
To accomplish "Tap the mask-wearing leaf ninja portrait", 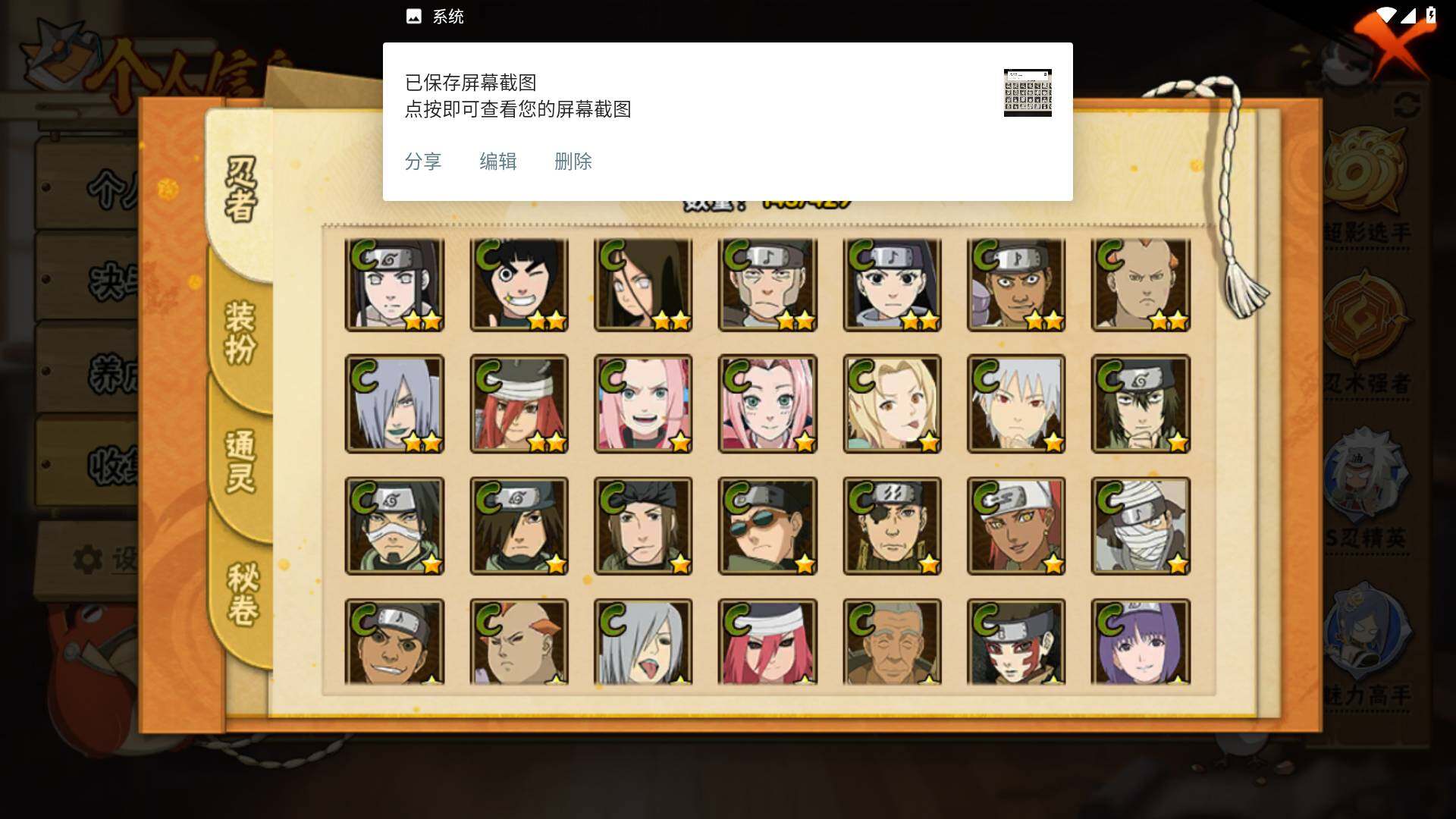I will 394,526.
